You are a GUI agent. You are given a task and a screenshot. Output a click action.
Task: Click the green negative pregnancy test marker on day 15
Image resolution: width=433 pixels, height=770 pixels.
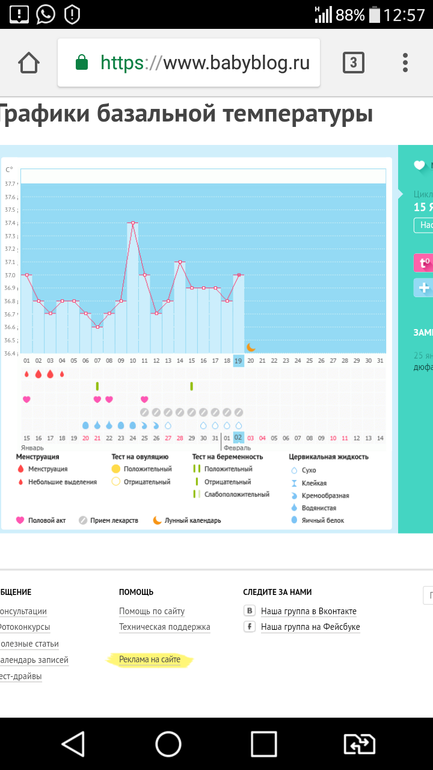pyautogui.click(x=191, y=386)
